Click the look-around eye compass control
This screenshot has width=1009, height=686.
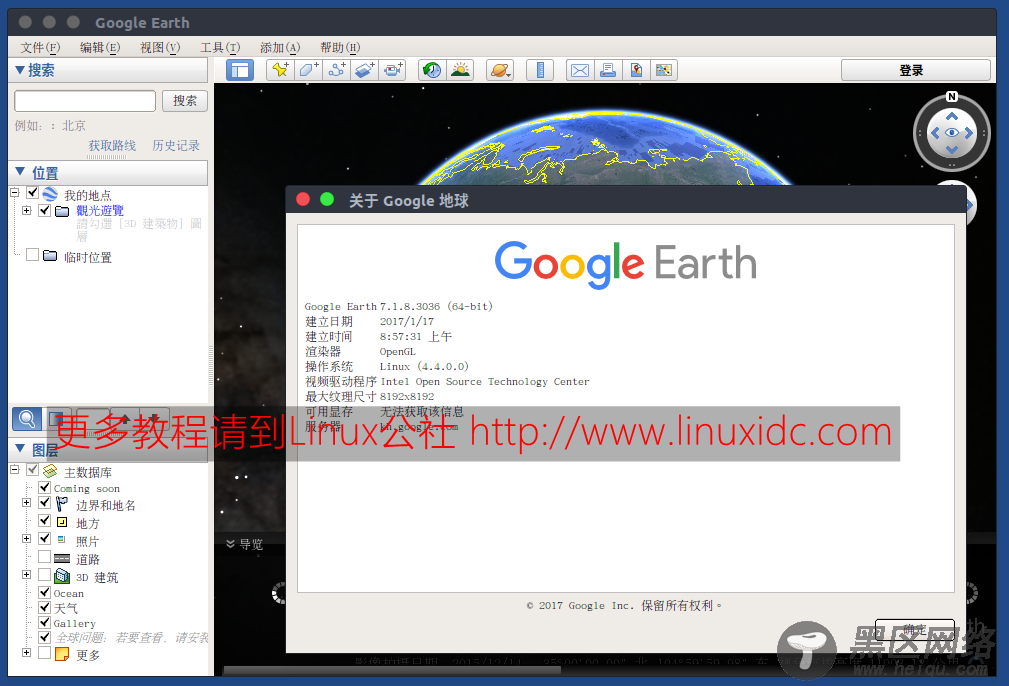click(x=952, y=133)
